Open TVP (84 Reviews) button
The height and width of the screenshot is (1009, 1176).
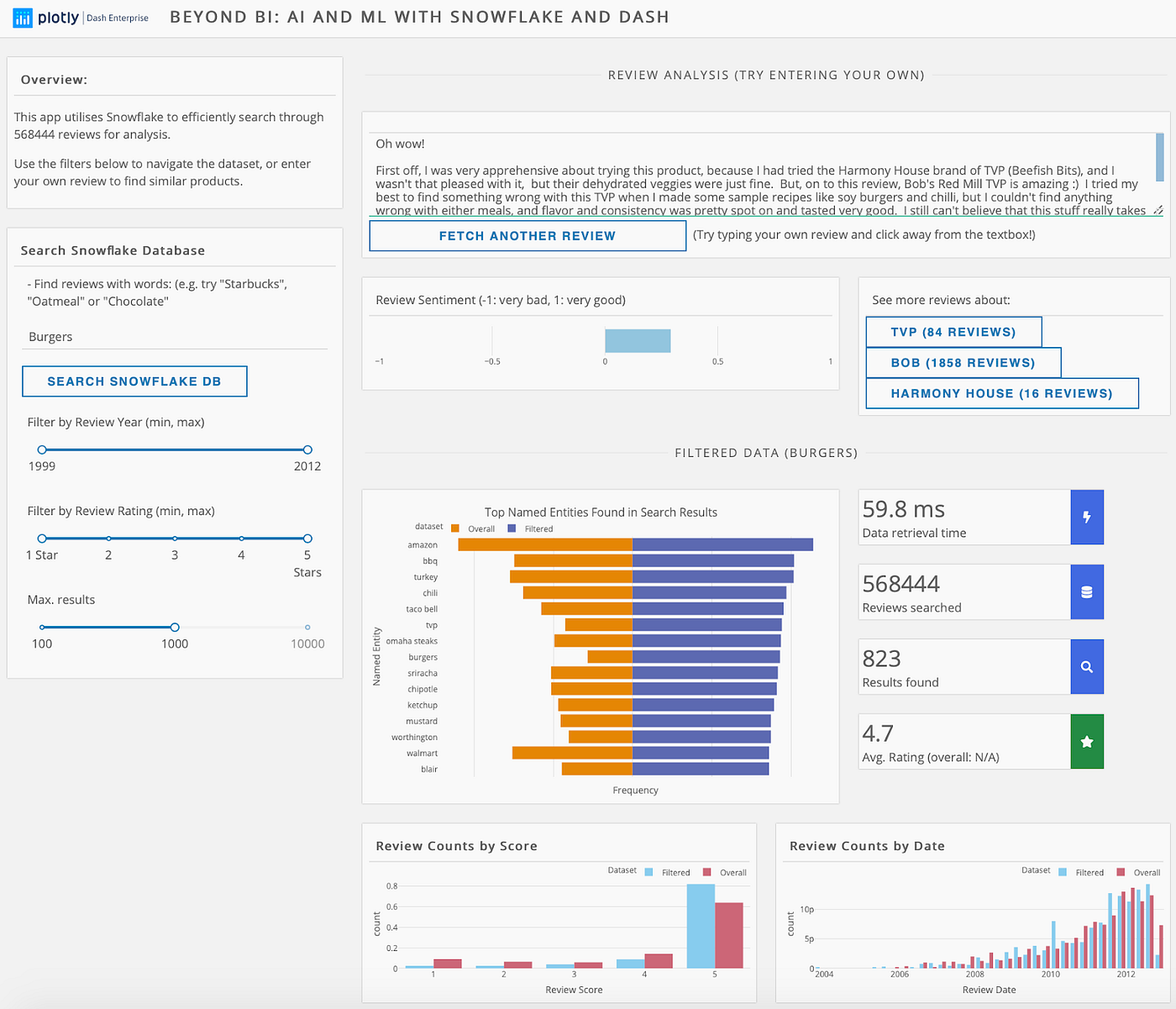(x=953, y=332)
